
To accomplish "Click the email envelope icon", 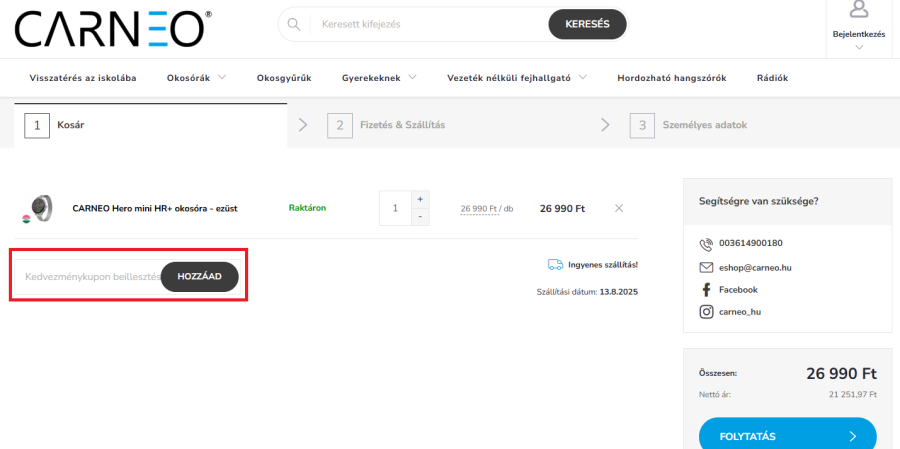I will (x=706, y=267).
